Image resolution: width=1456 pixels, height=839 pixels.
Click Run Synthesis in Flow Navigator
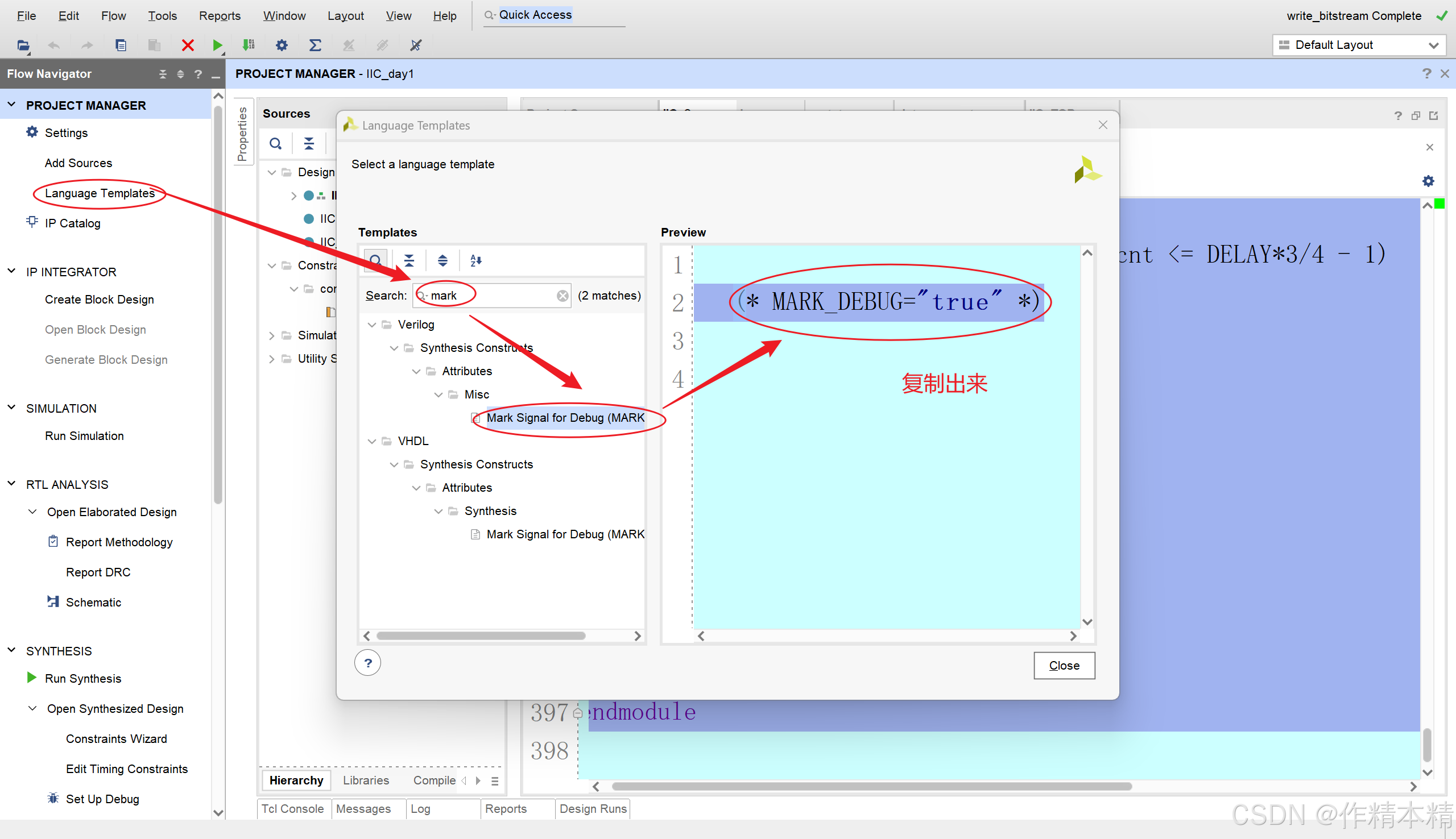point(83,678)
